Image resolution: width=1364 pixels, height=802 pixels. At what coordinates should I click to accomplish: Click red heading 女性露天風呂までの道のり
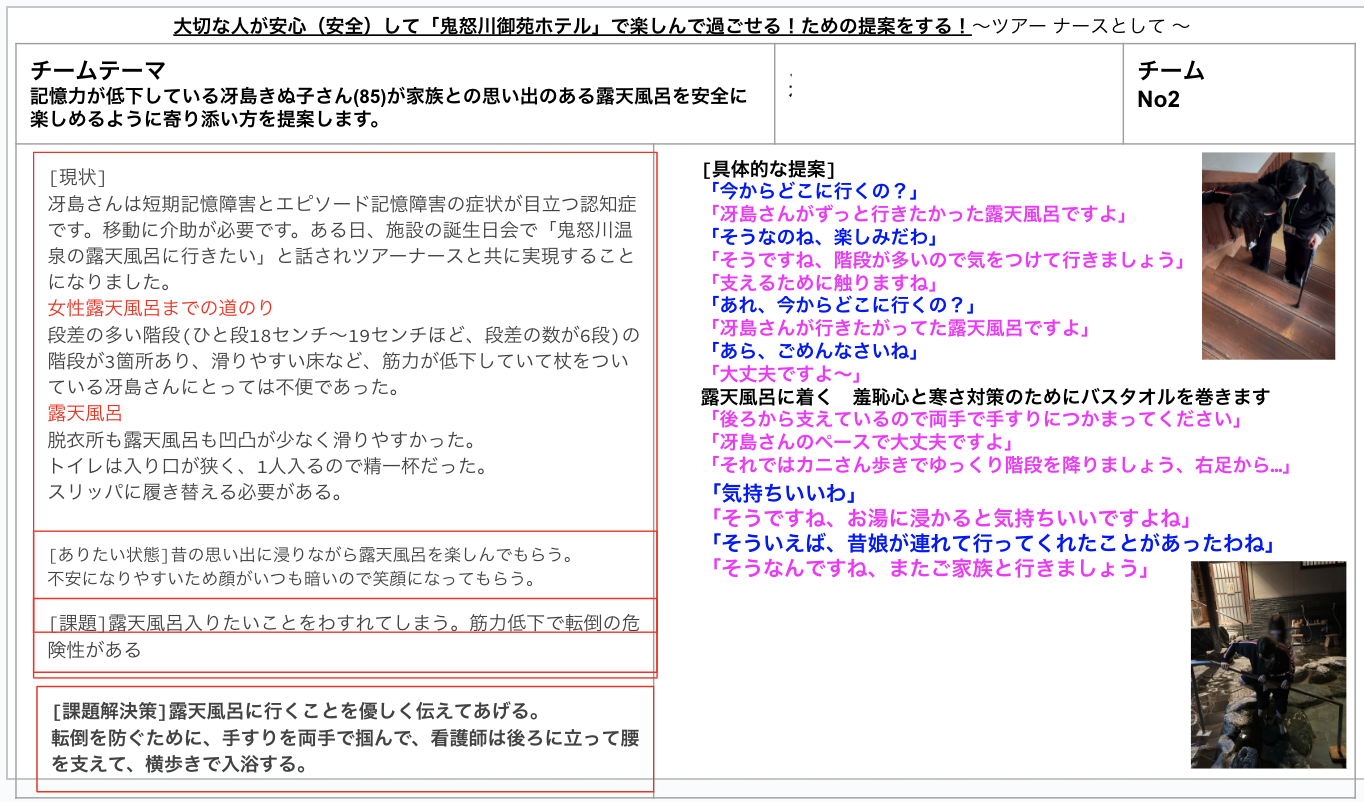(x=160, y=307)
